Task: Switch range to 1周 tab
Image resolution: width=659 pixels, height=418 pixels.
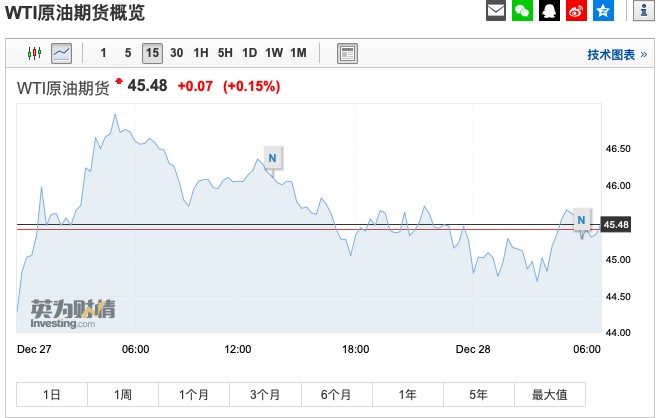Action: click(124, 394)
